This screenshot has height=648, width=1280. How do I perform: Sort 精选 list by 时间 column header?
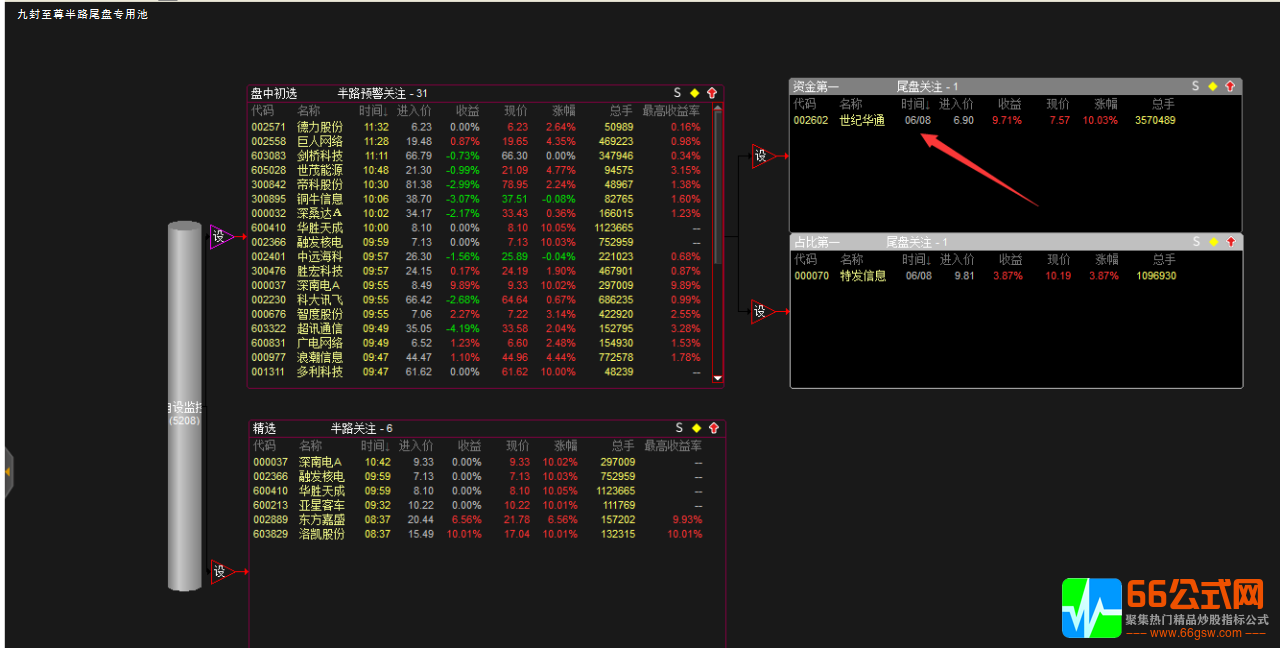(x=375, y=445)
